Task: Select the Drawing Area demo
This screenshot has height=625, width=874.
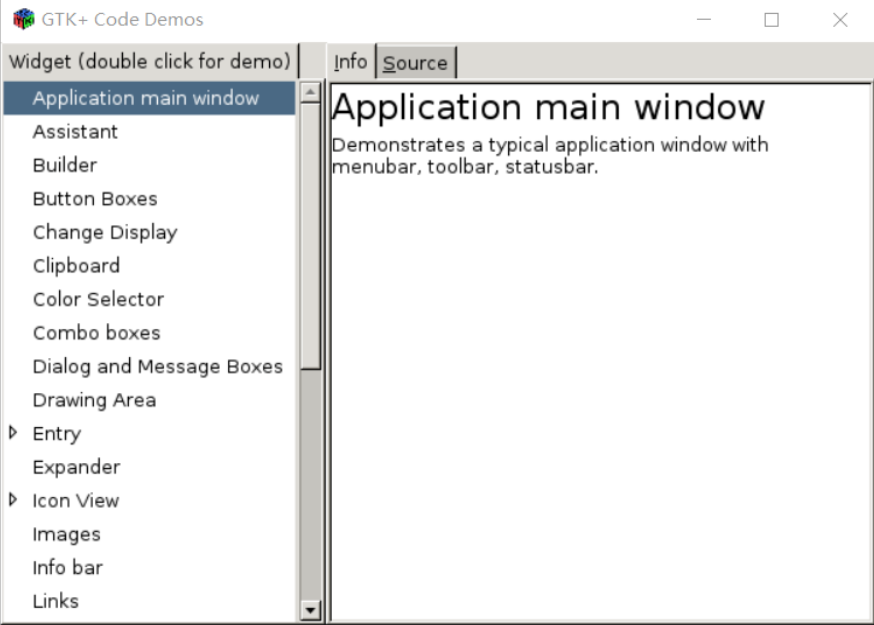Action: coord(94,400)
